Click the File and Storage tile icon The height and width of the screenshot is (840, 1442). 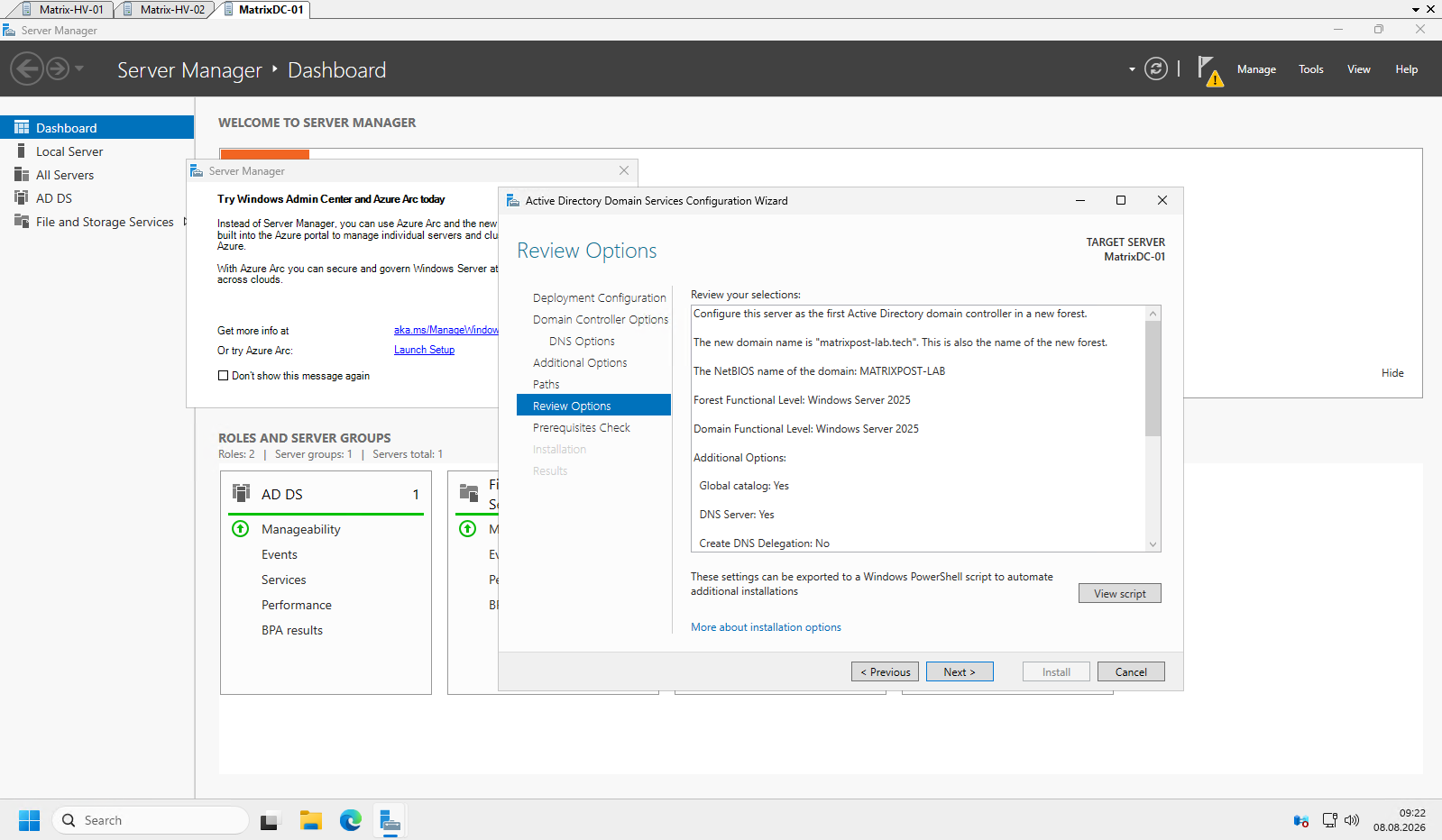[x=469, y=492]
